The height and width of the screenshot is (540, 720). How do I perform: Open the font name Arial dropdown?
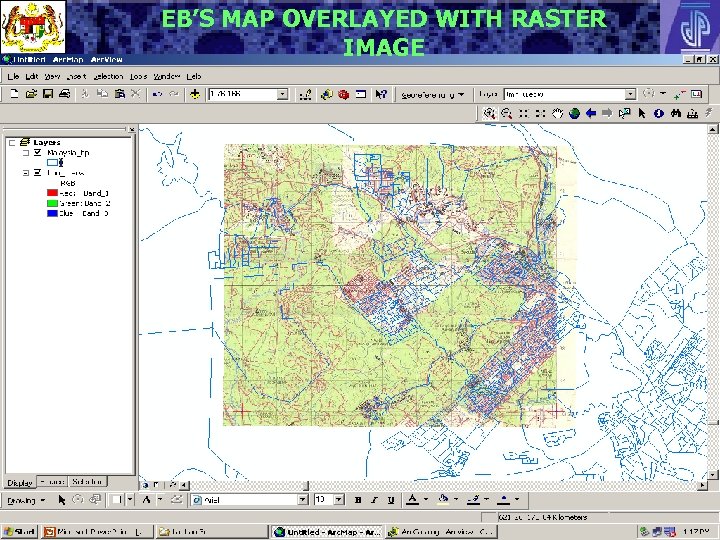[303, 500]
